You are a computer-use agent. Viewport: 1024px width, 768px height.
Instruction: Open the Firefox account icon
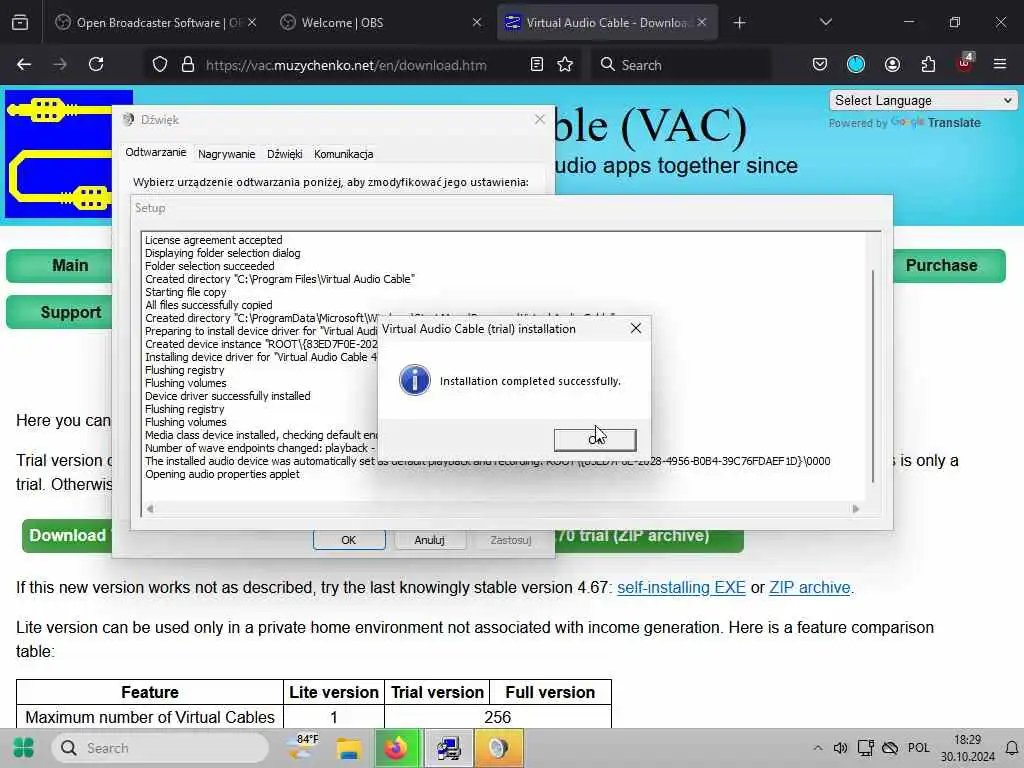point(892,65)
